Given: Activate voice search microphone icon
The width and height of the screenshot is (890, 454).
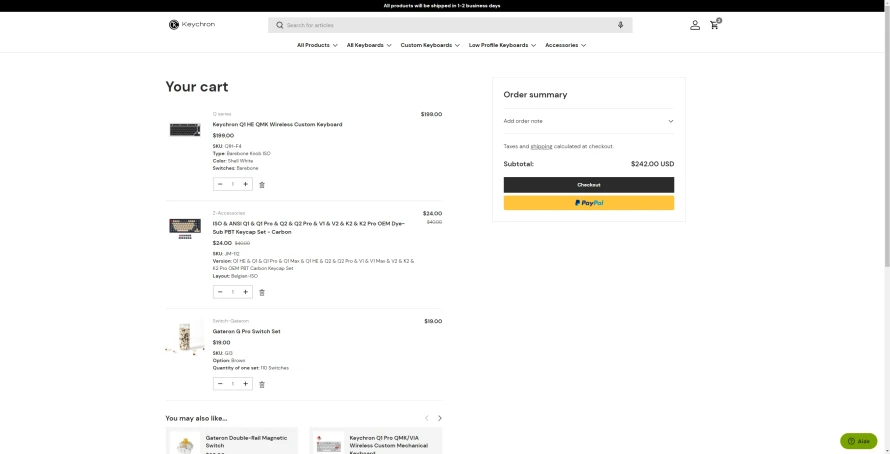Looking at the screenshot, I should coord(620,25).
